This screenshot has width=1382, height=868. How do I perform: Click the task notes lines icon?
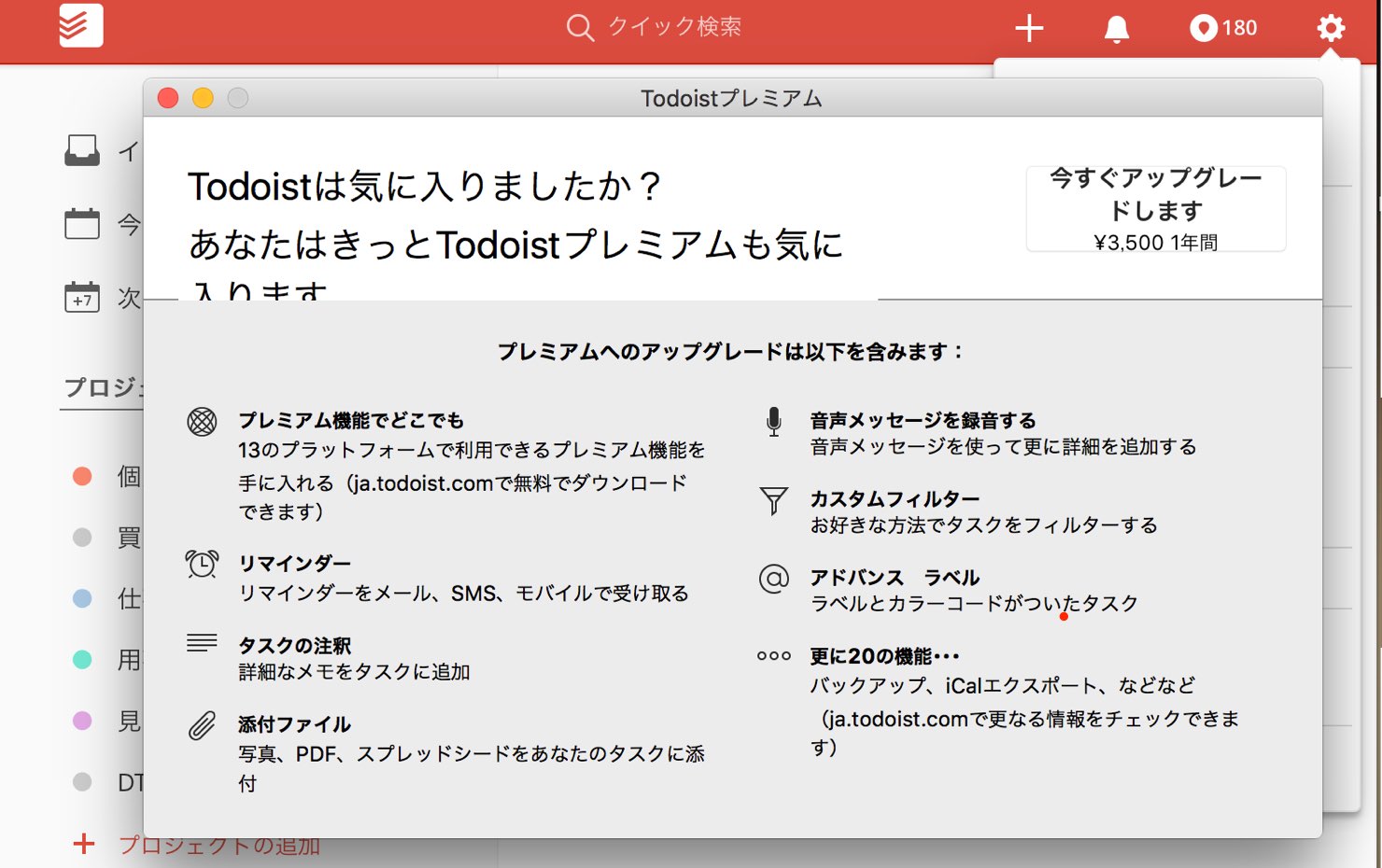[x=202, y=642]
